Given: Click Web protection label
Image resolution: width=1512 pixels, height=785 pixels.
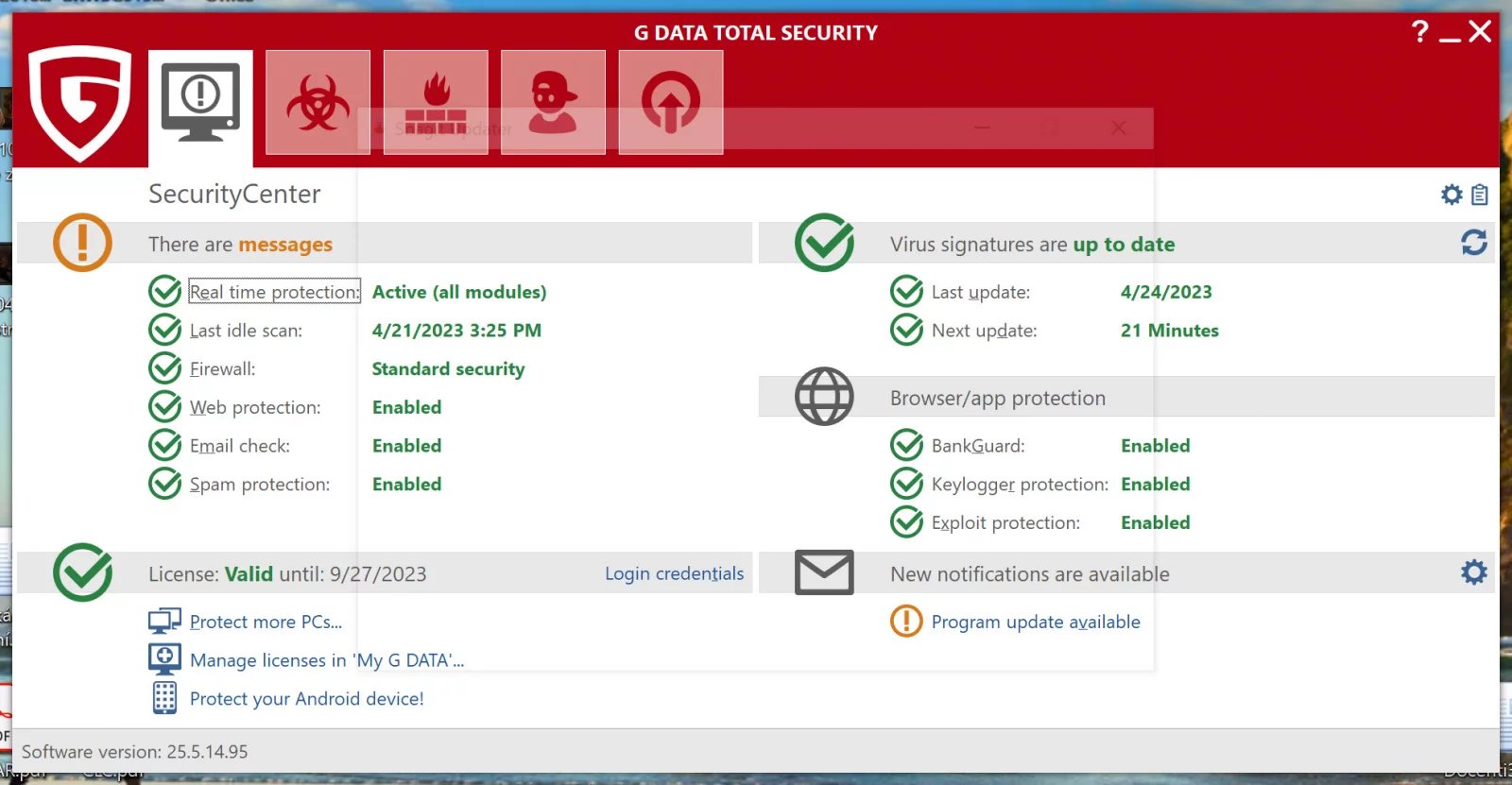Looking at the screenshot, I should tap(255, 408).
